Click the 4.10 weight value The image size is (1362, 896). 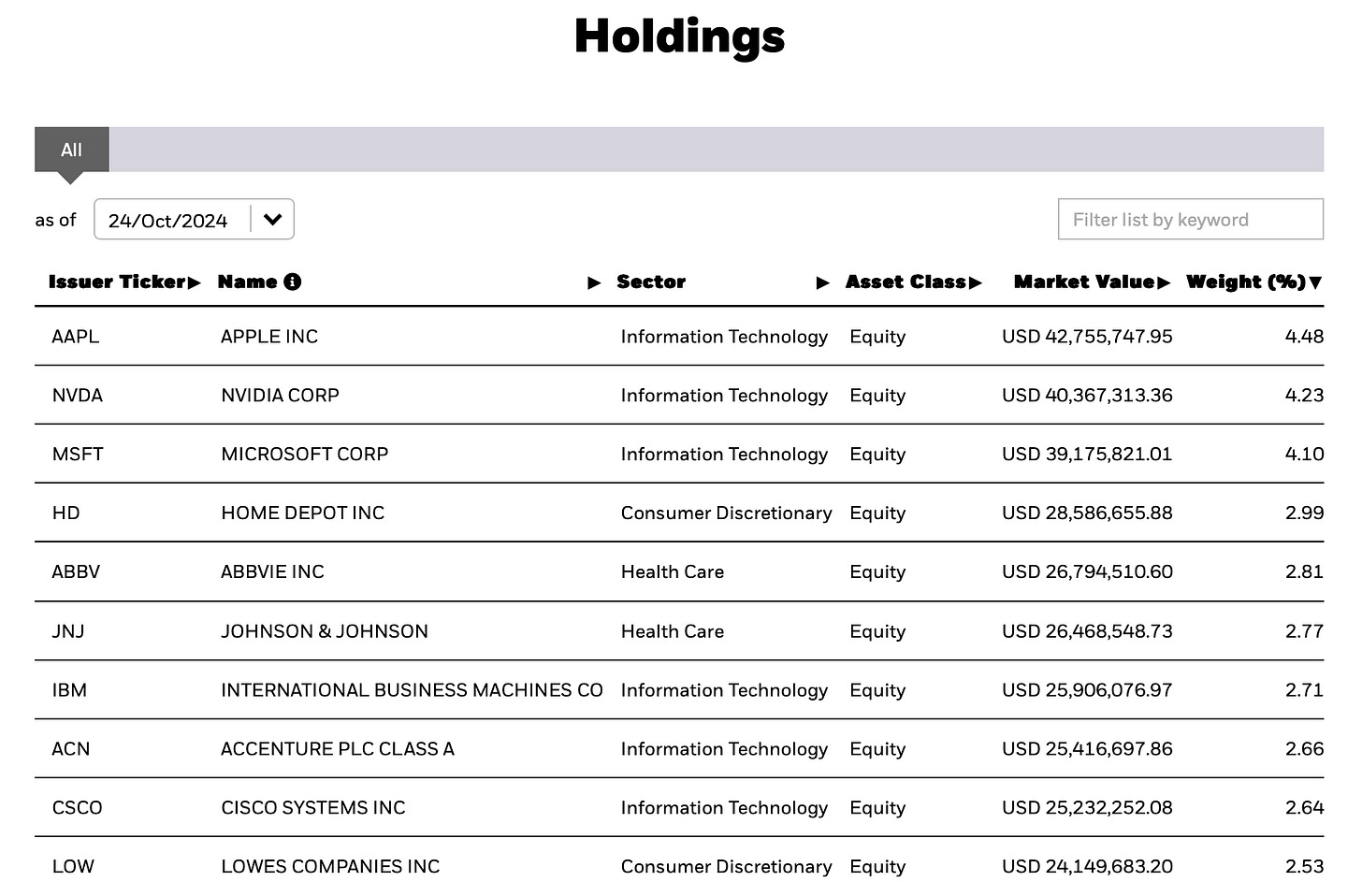(1304, 455)
